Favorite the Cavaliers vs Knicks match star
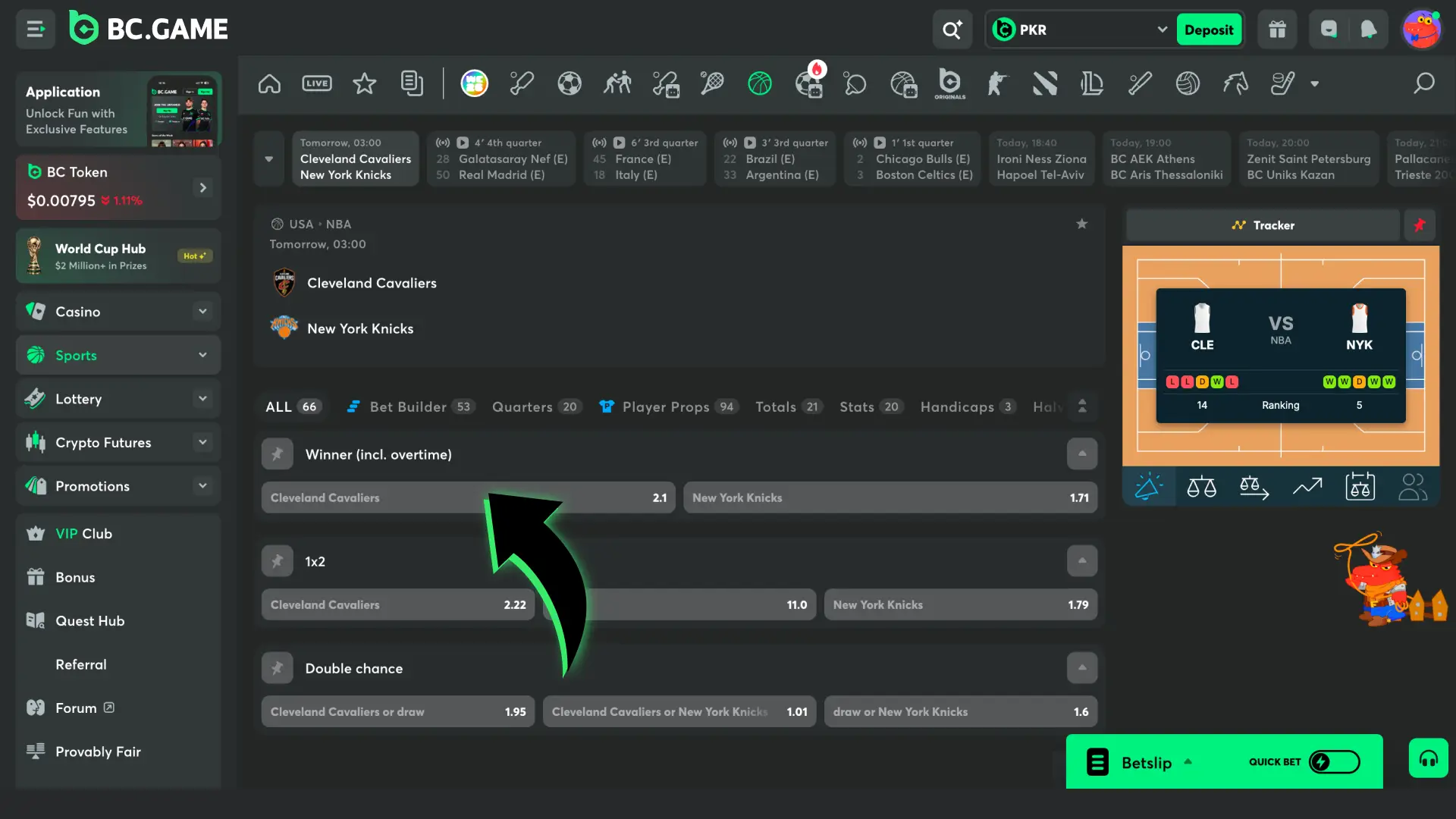 [x=1082, y=224]
